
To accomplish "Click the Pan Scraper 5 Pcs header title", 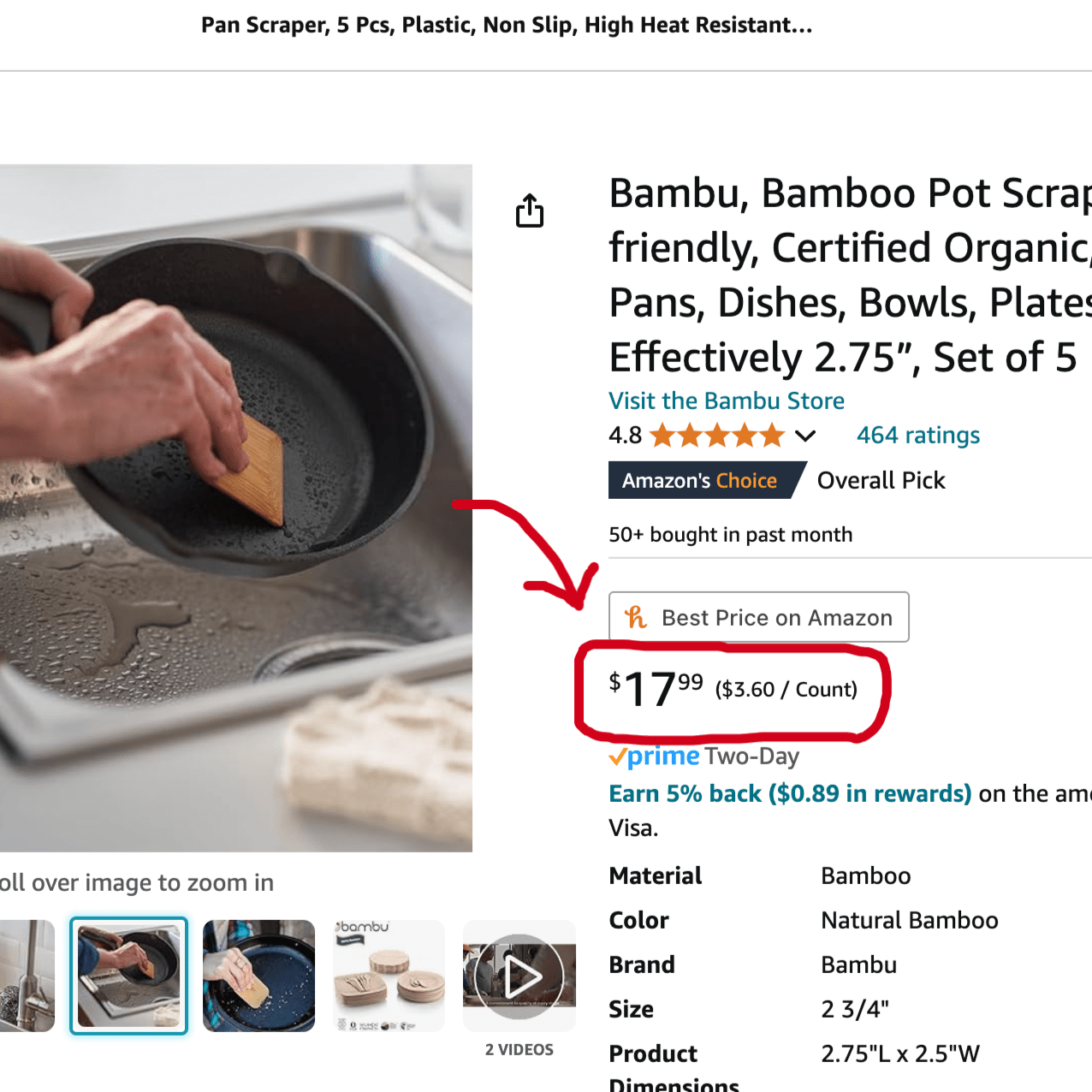I will [507, 26].
